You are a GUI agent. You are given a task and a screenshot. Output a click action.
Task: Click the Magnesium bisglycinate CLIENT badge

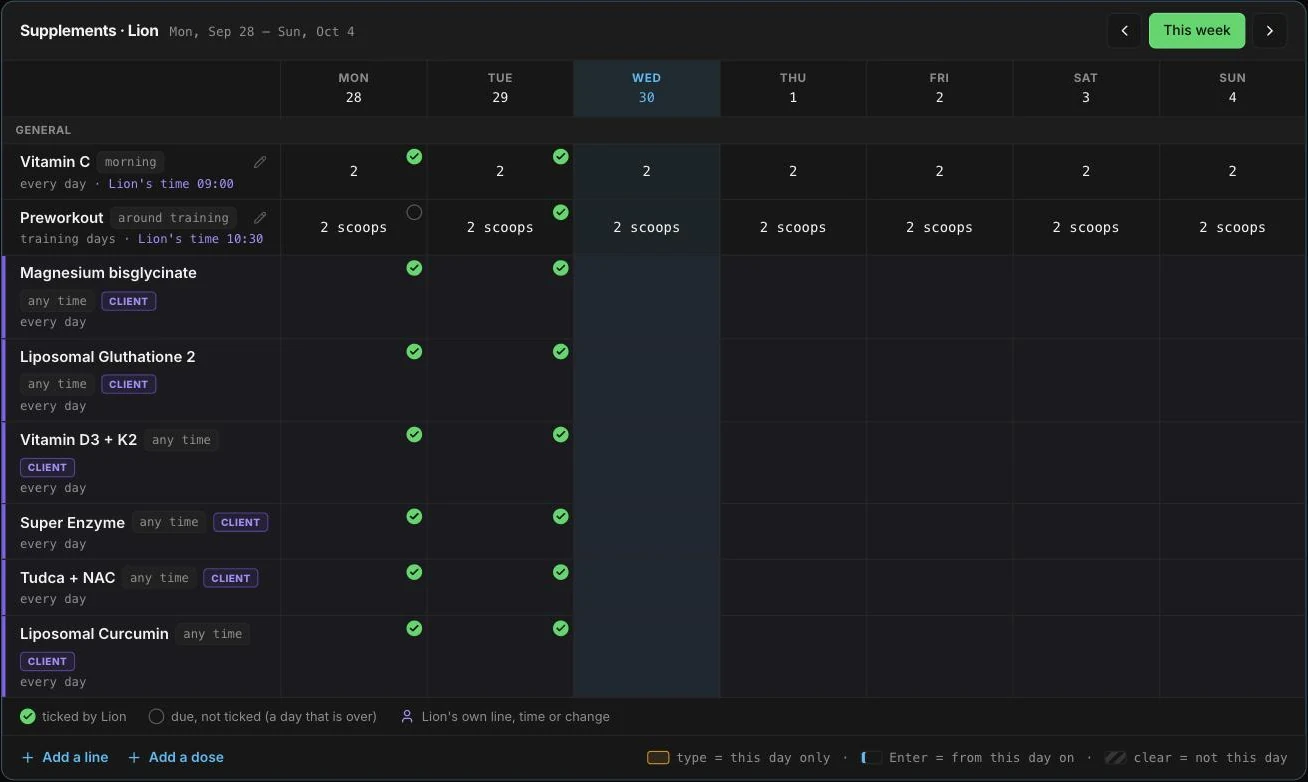(x=129, y=301)
